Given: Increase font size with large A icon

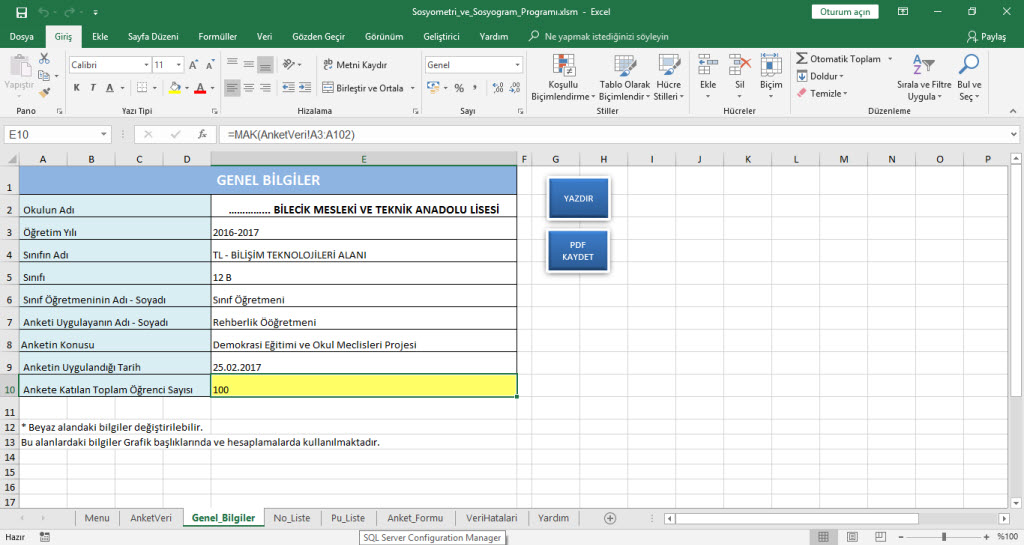Looking at the screenshot, I should point(193,65).
